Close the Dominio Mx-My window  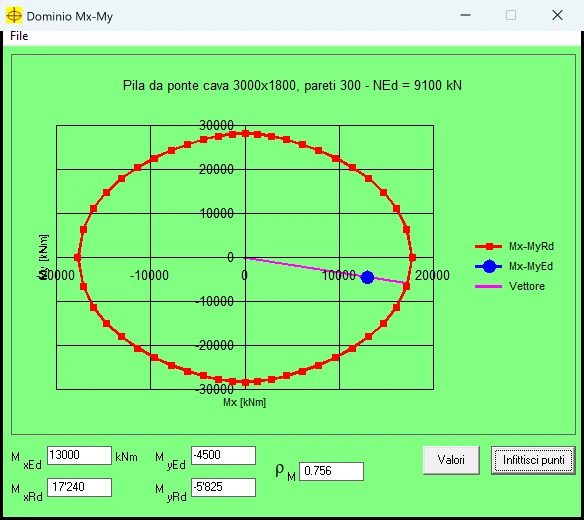(x=558, y=15)
